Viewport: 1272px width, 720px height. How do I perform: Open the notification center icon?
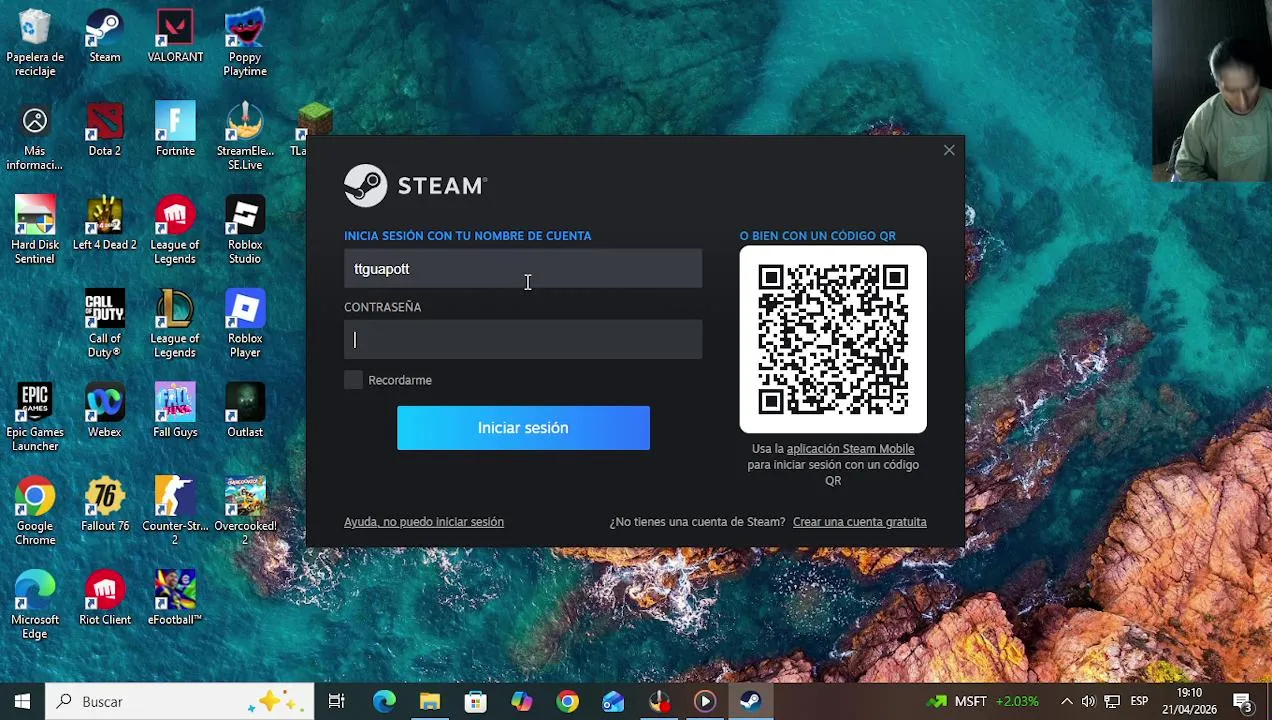coord(1242,702)
